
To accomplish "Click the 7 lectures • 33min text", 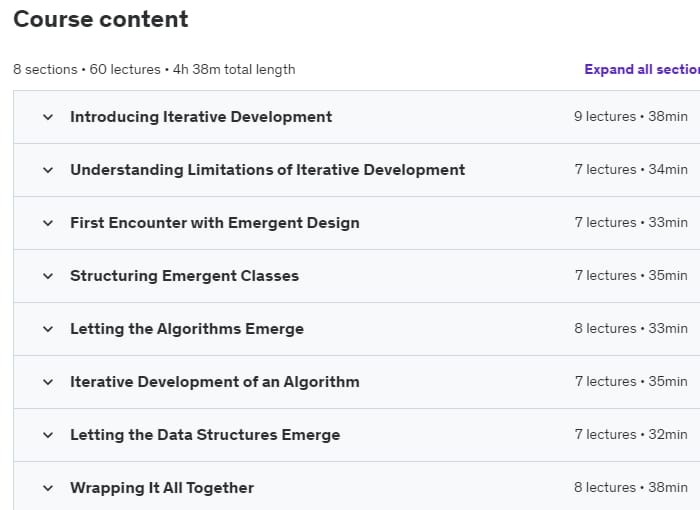I will [631, 222].
